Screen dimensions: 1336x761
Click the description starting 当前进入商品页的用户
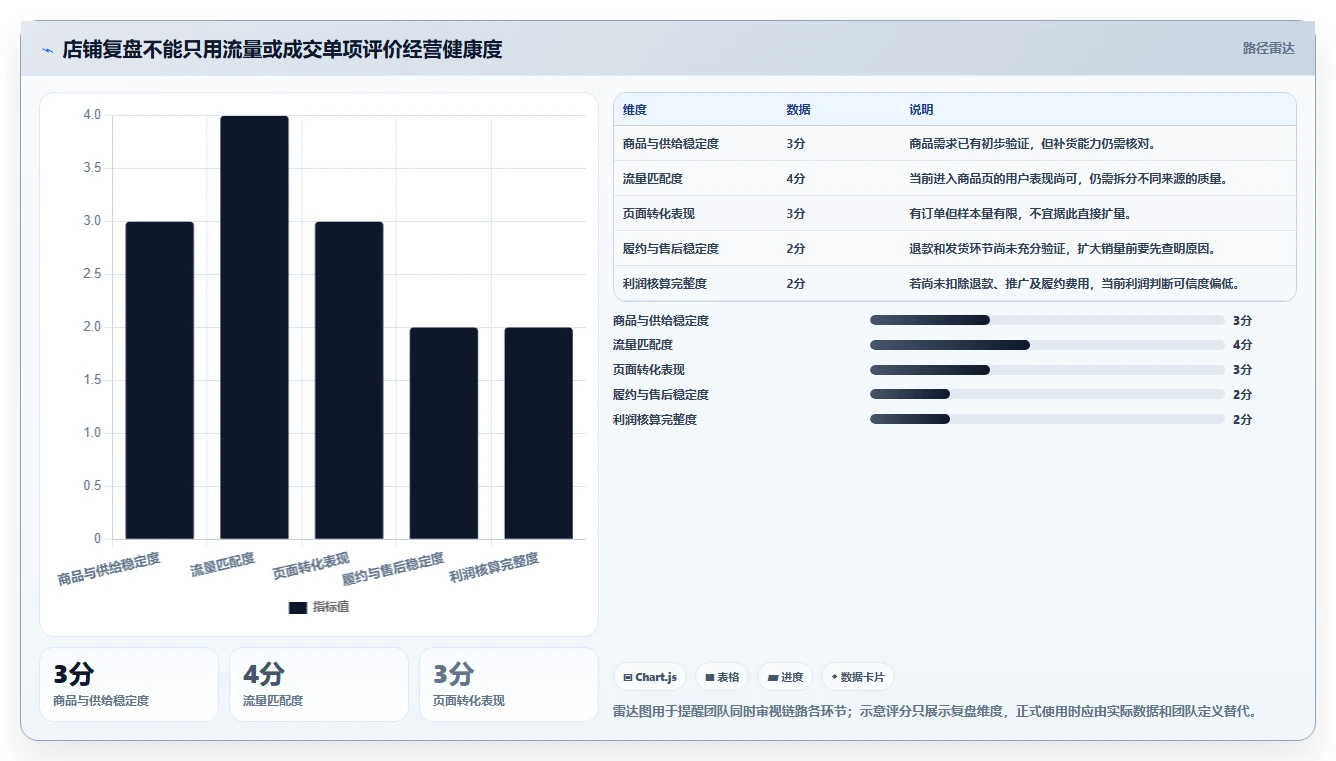(1068, 179)
